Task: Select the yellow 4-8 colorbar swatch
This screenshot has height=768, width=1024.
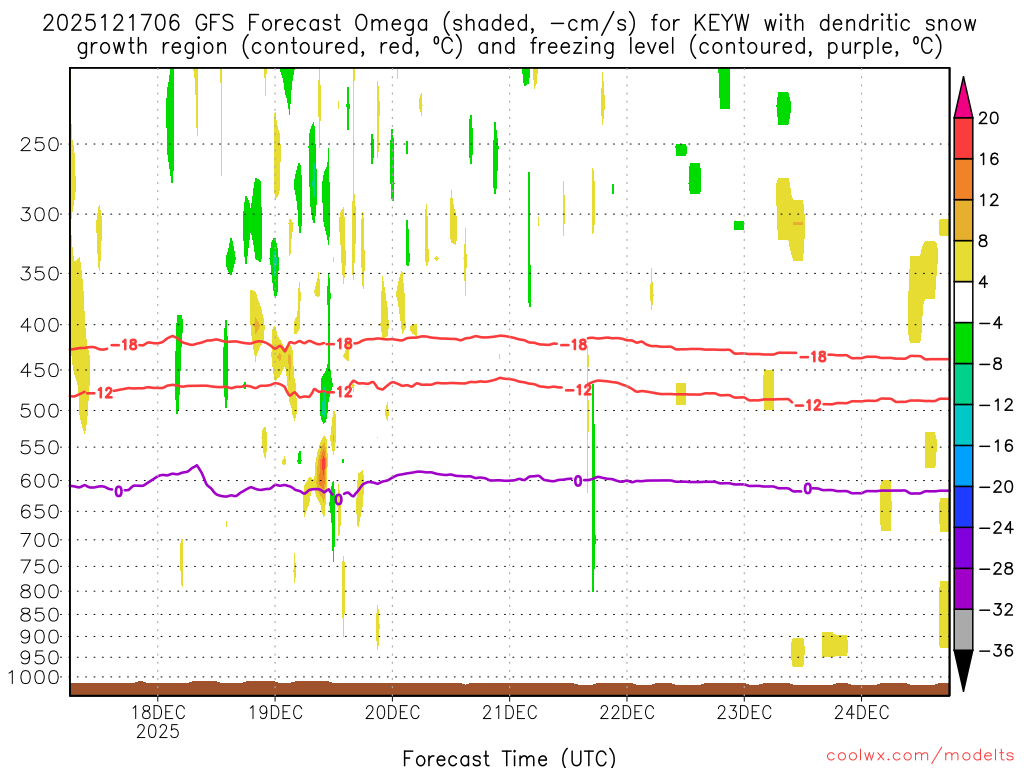Action: coord(963,261)
